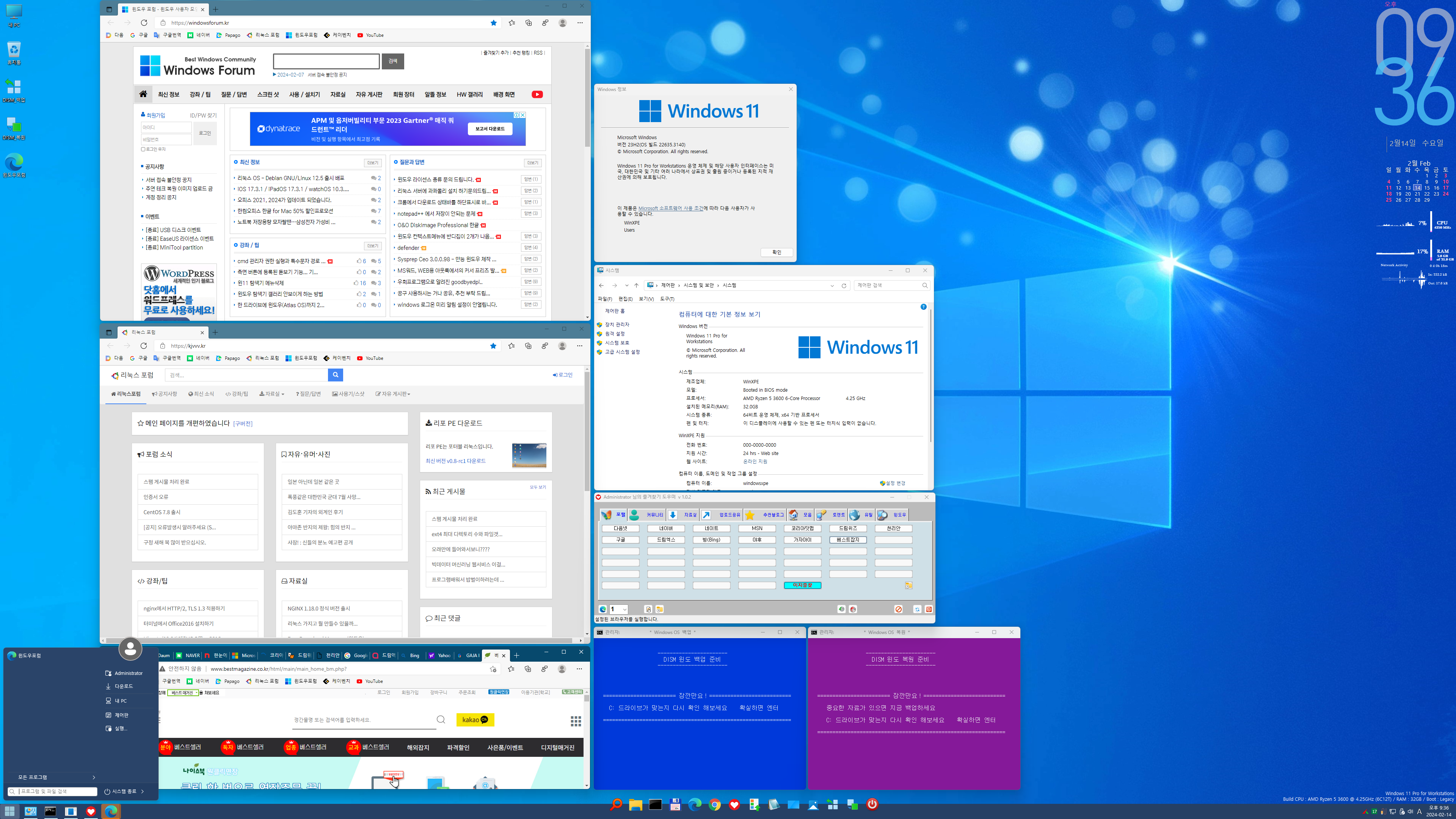
Task: Click the folder-clock icon beside the browser number dropdown
Action: pos(660,609)
